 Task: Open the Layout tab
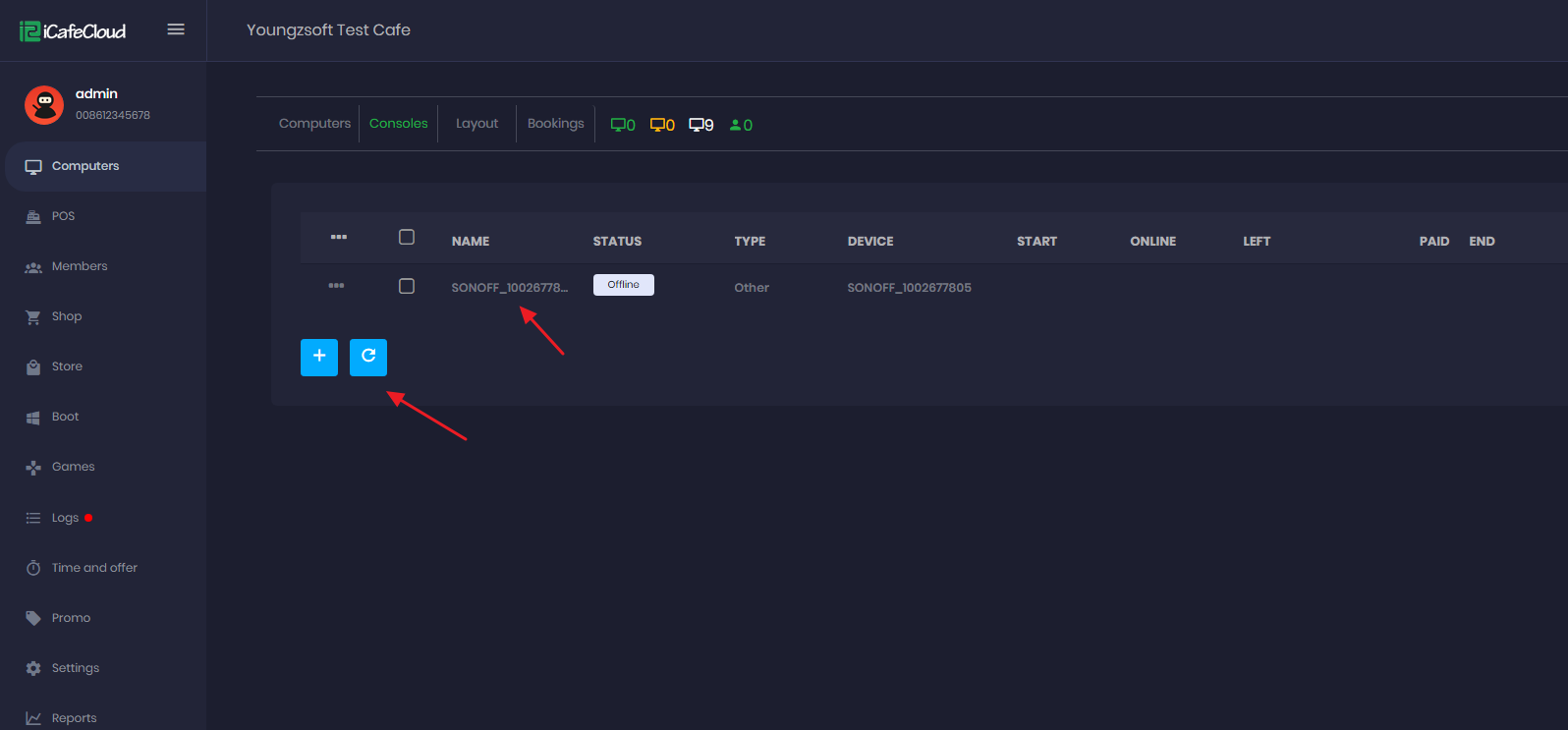point(476,124)
